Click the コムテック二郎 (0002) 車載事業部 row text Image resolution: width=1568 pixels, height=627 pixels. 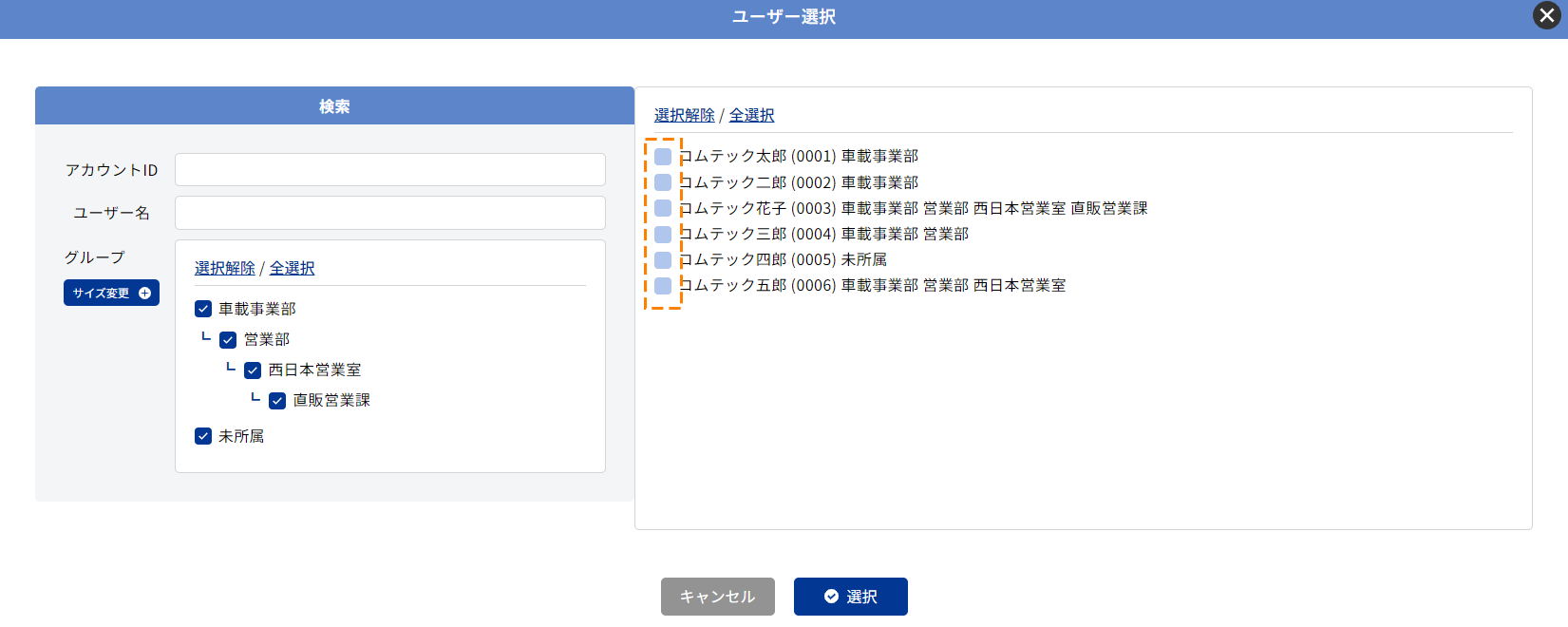click(799, 182)
